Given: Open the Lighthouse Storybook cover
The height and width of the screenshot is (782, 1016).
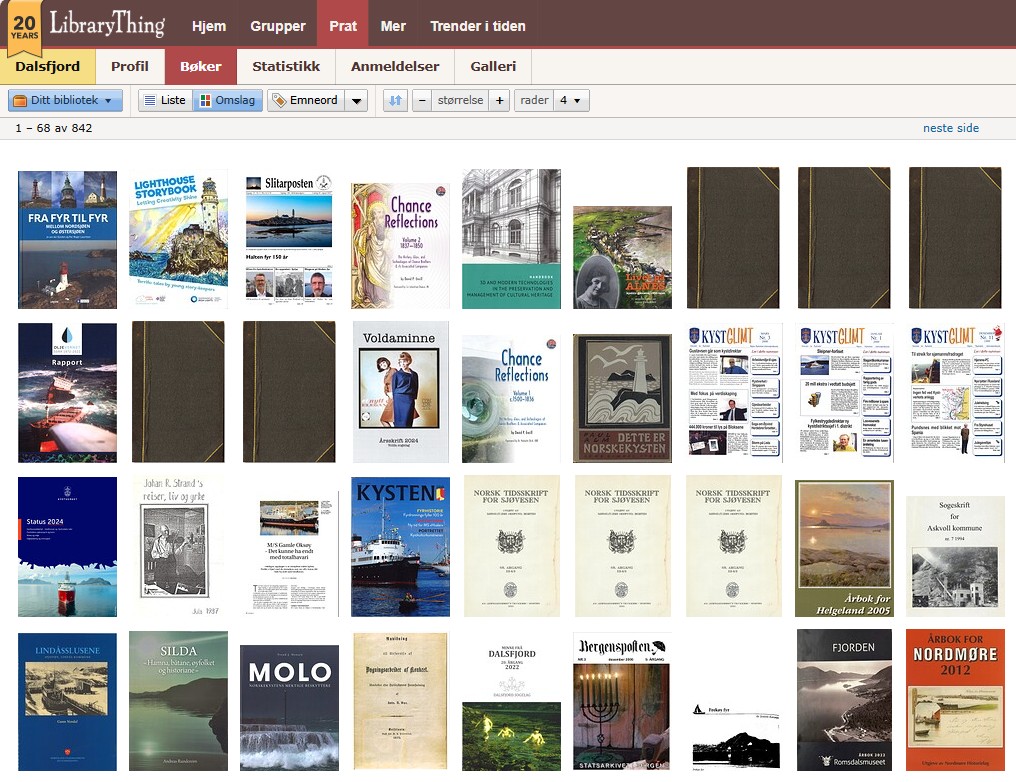Looking at the screenshot, I should pyautogui.click(x=178, y=239).
